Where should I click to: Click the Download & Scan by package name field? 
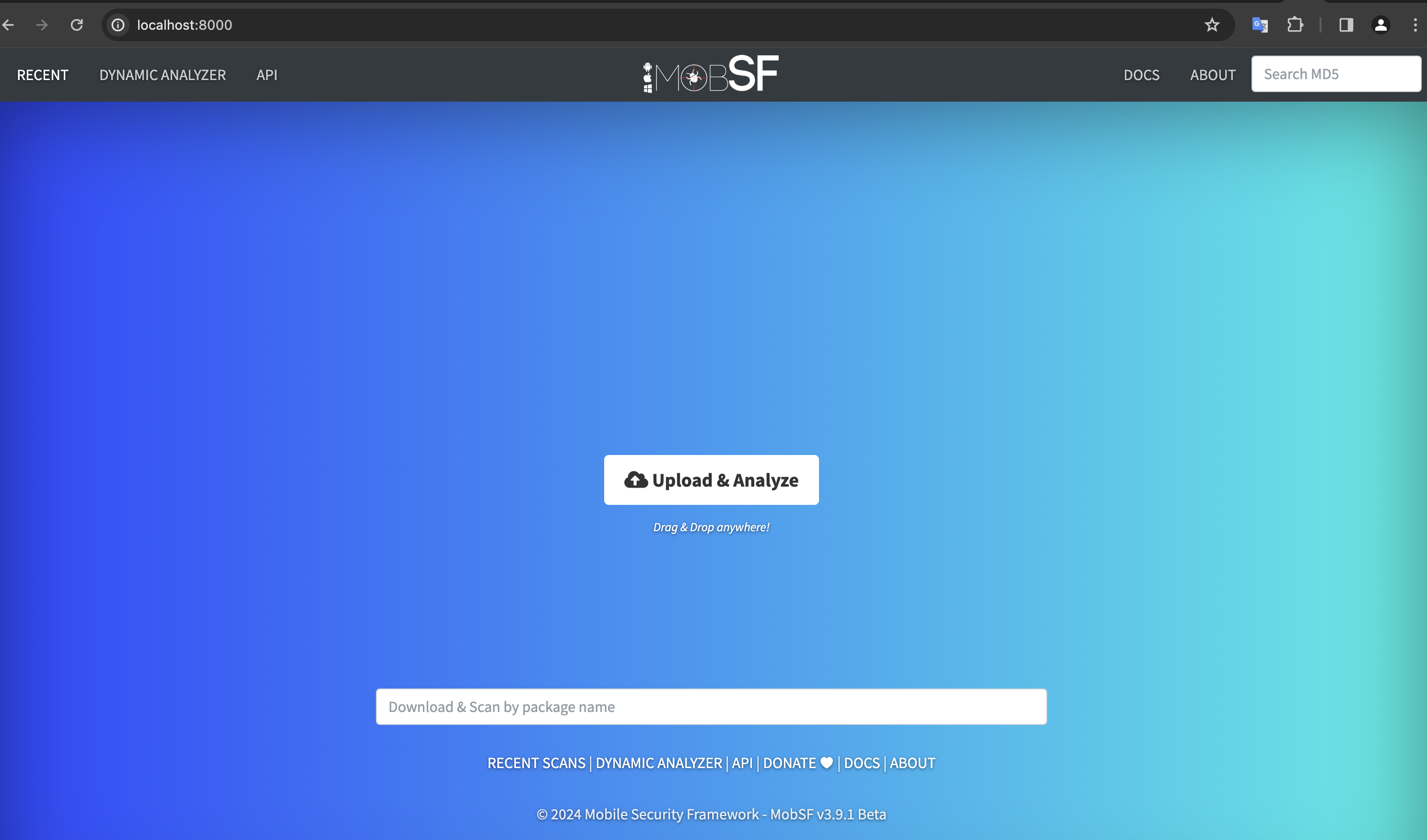click(x=711, y=706)
